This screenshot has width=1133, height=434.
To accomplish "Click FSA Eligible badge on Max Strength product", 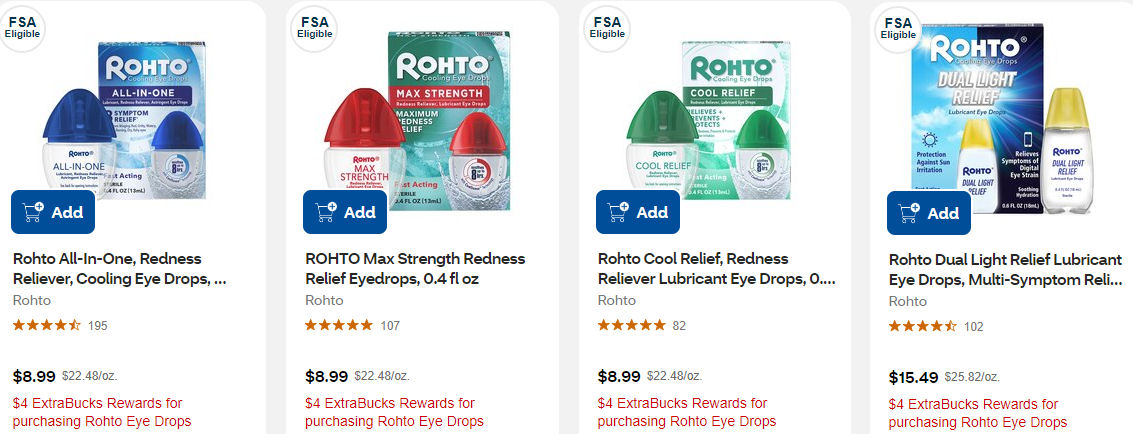I will (314, 26).
